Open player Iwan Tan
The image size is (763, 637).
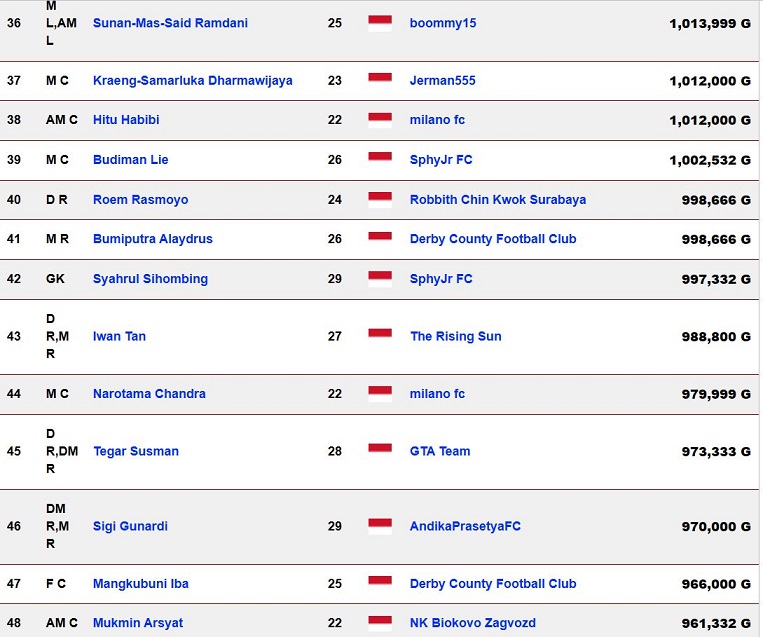(119, 336)
